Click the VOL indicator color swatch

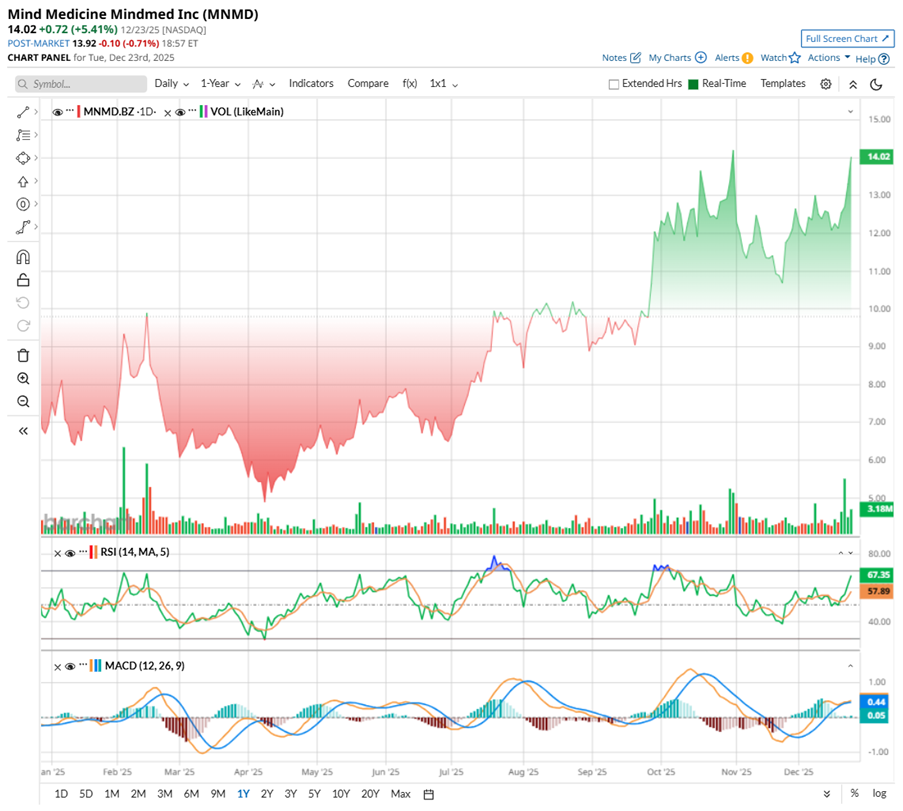coord(203,112)
